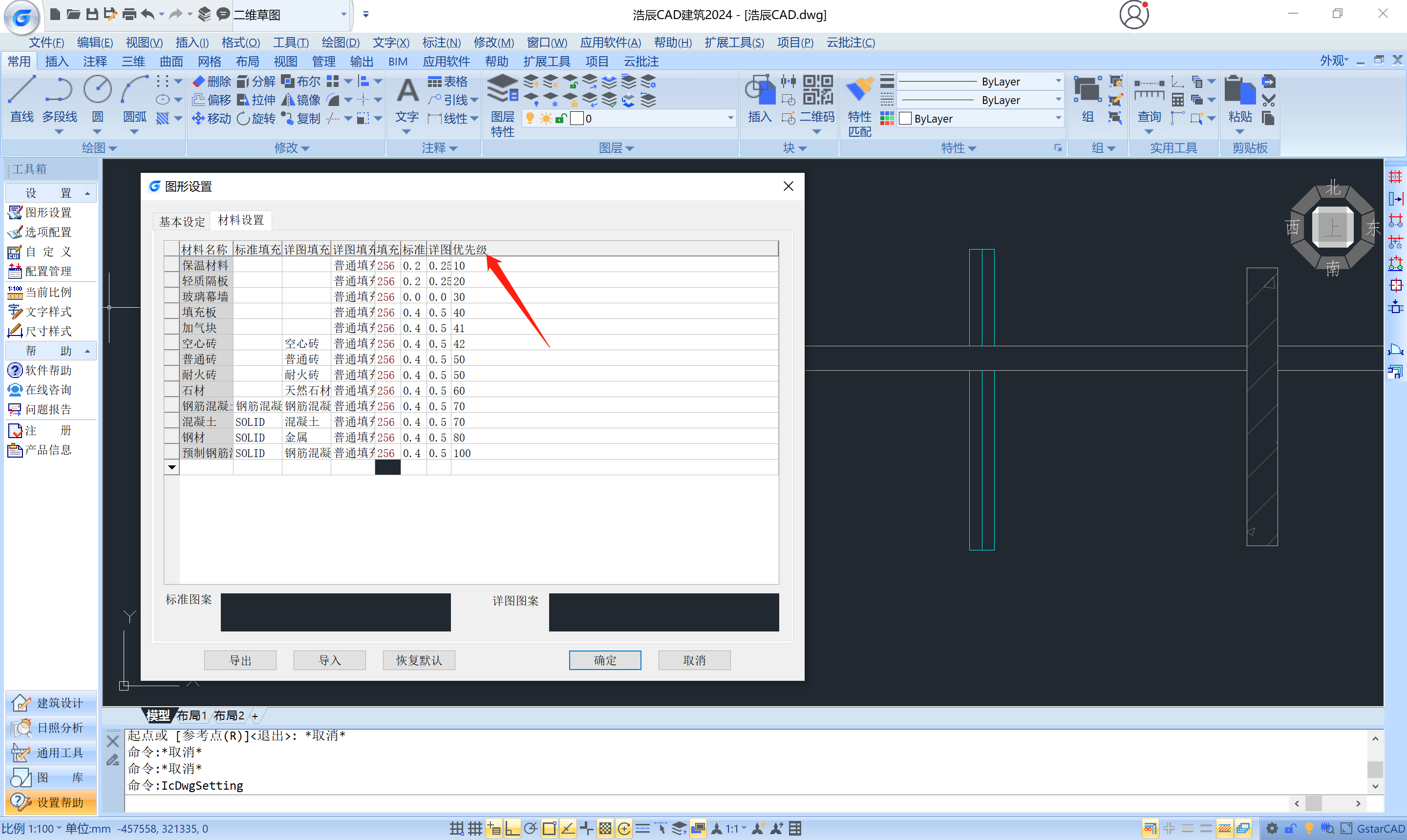
Task: Collapse the 设置 toolbox section
Action: tap(87, 193)
